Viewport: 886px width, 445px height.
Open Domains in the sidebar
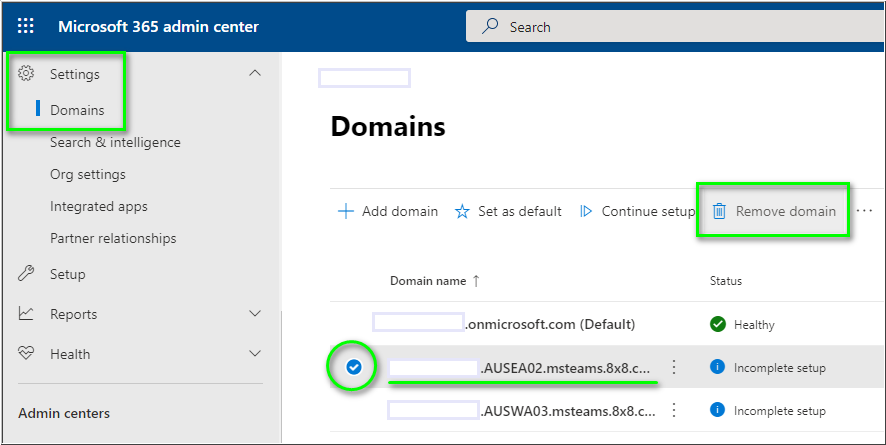pos(77,110)
